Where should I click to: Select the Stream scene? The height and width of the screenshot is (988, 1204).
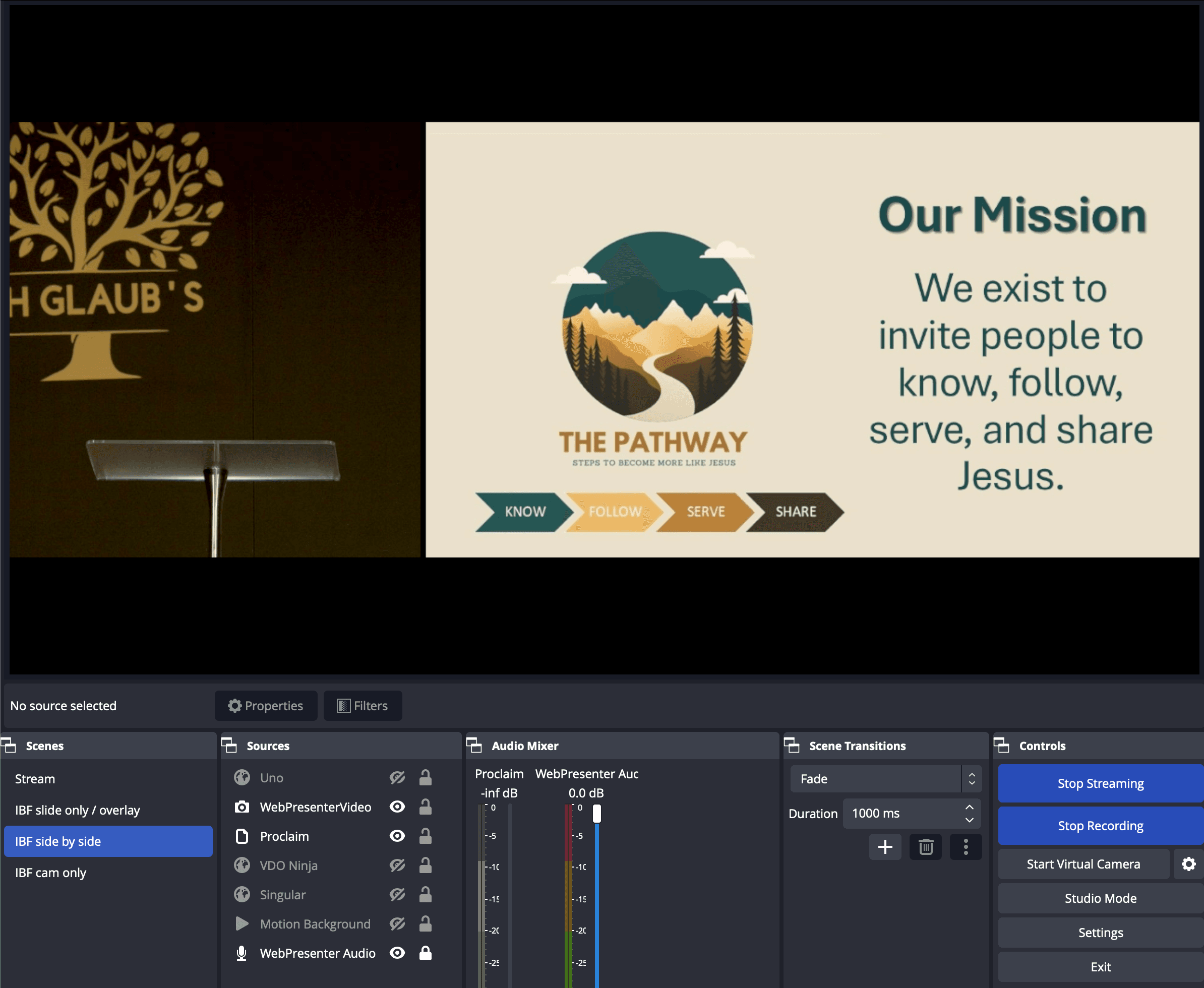35,779
